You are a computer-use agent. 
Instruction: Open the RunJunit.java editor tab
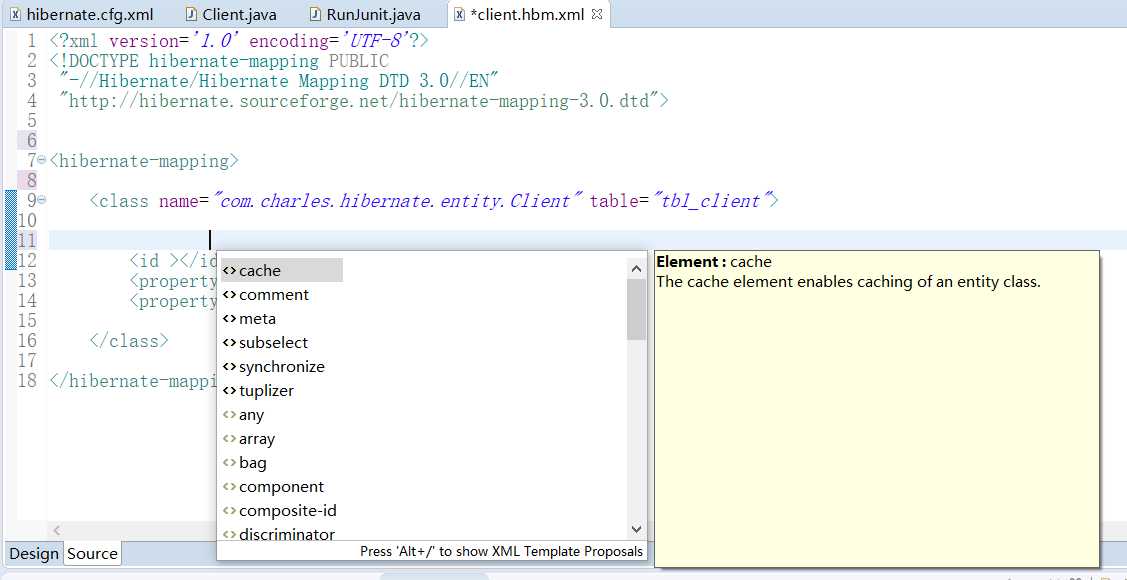click(364, 14)
